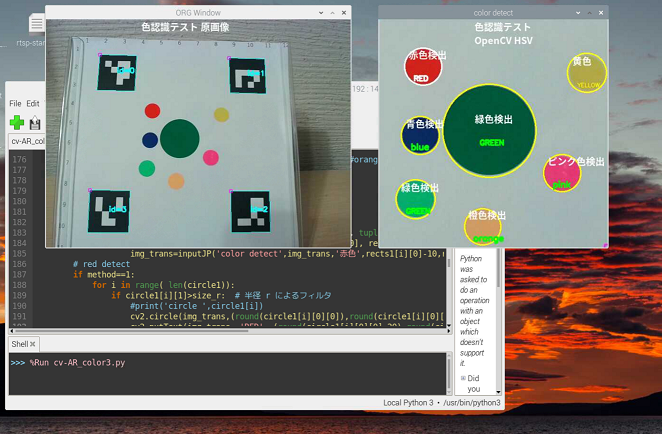
Task: Click the color detect title bar
Action: [x=493, y=13]
